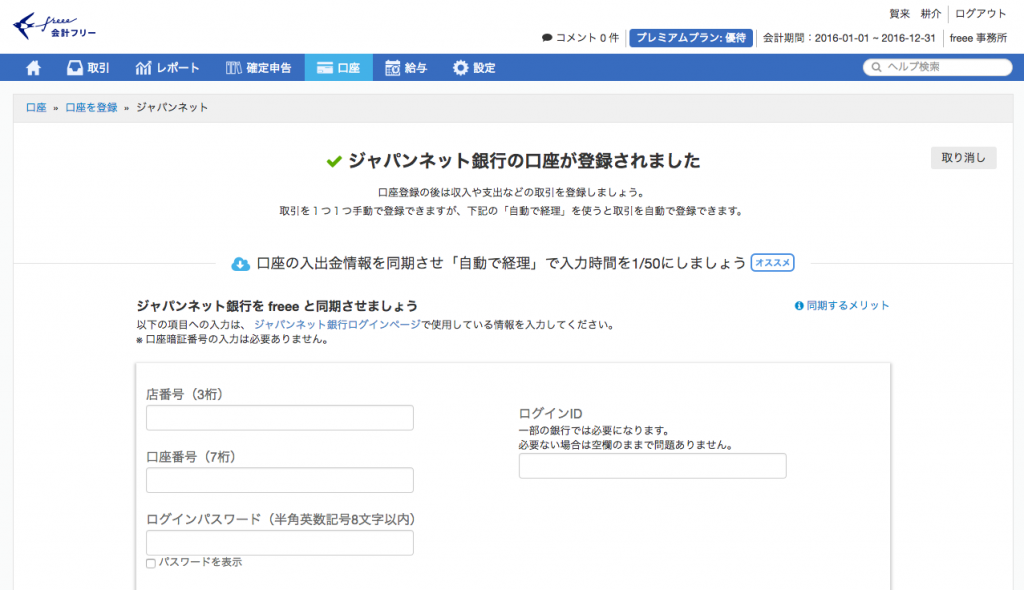The image size is (1024, 590).
Task: Select the 口座 tab
Action: [338, 68]
